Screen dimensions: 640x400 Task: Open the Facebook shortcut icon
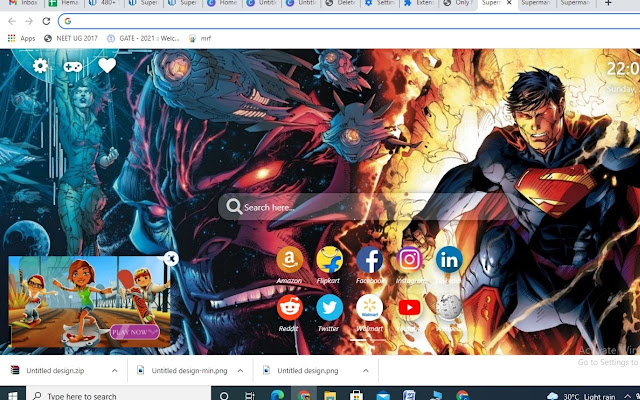coord(369,260)
